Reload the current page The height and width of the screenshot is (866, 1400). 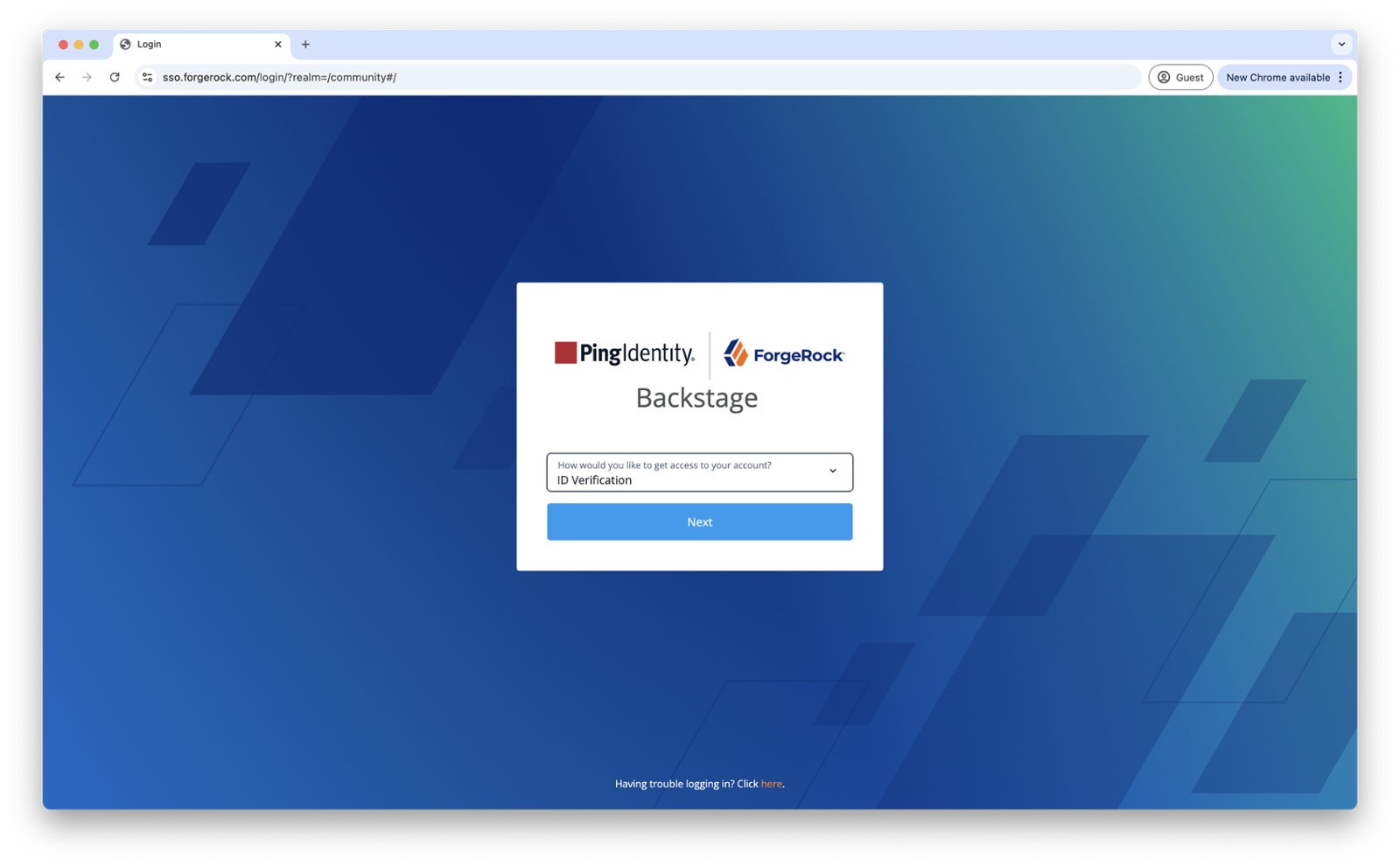(115, 77)
